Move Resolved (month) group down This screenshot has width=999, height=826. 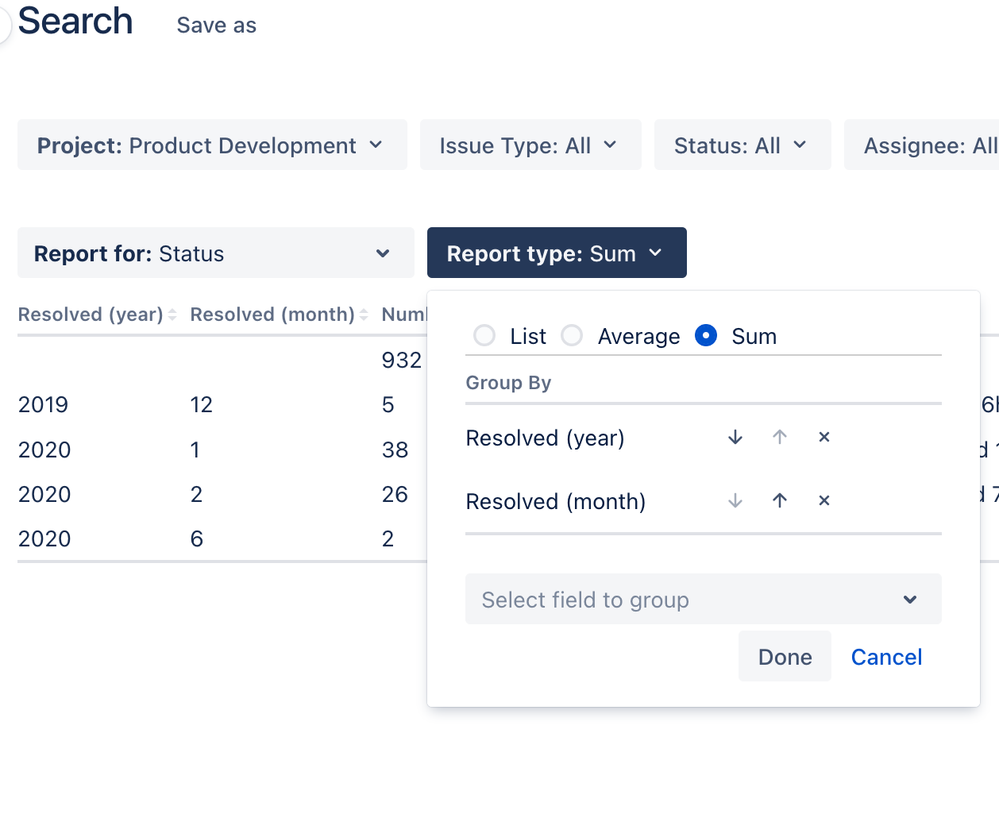click(735, 501)
